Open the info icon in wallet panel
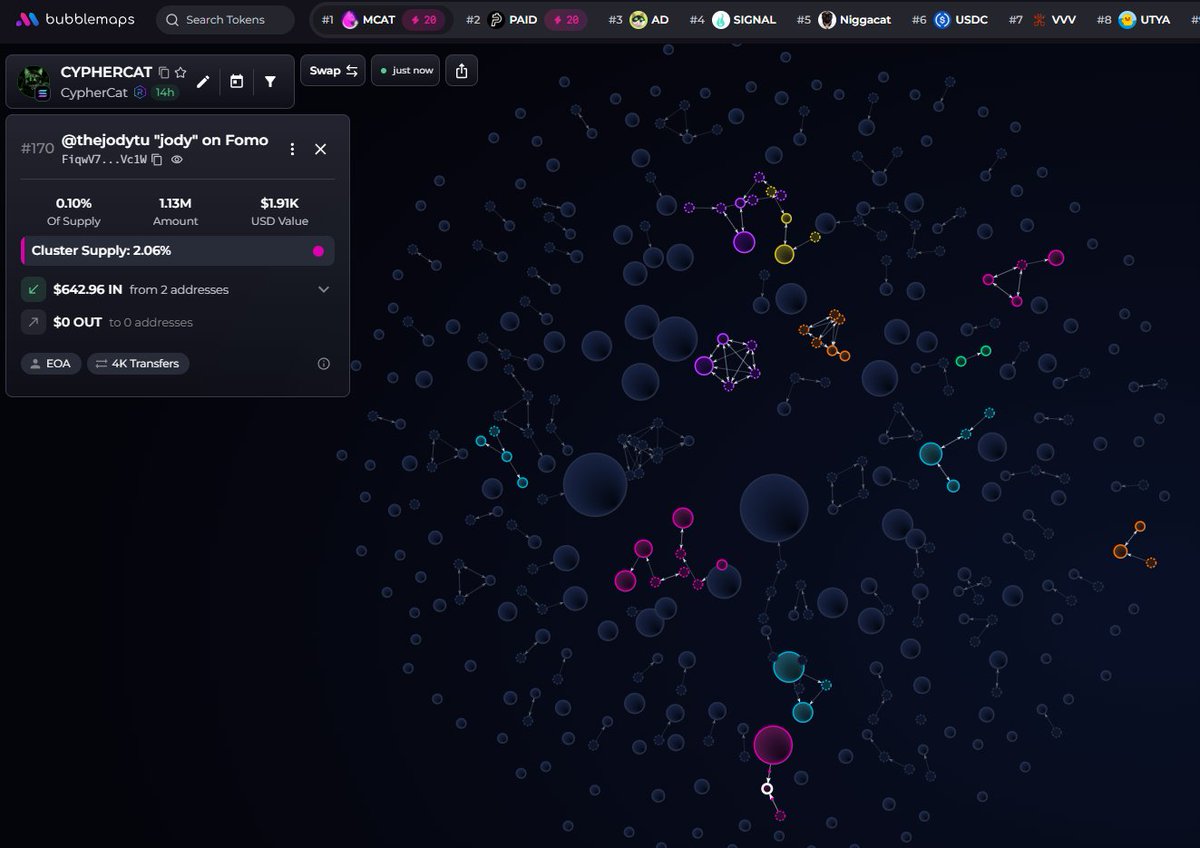 point(323,364)
